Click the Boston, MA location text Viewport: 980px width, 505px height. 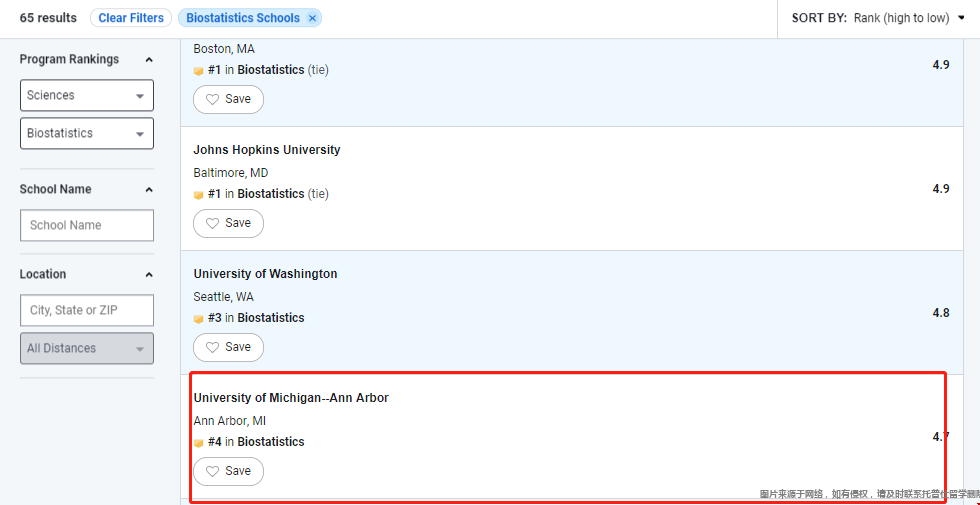pyautogui.click(x=224, y=49)
